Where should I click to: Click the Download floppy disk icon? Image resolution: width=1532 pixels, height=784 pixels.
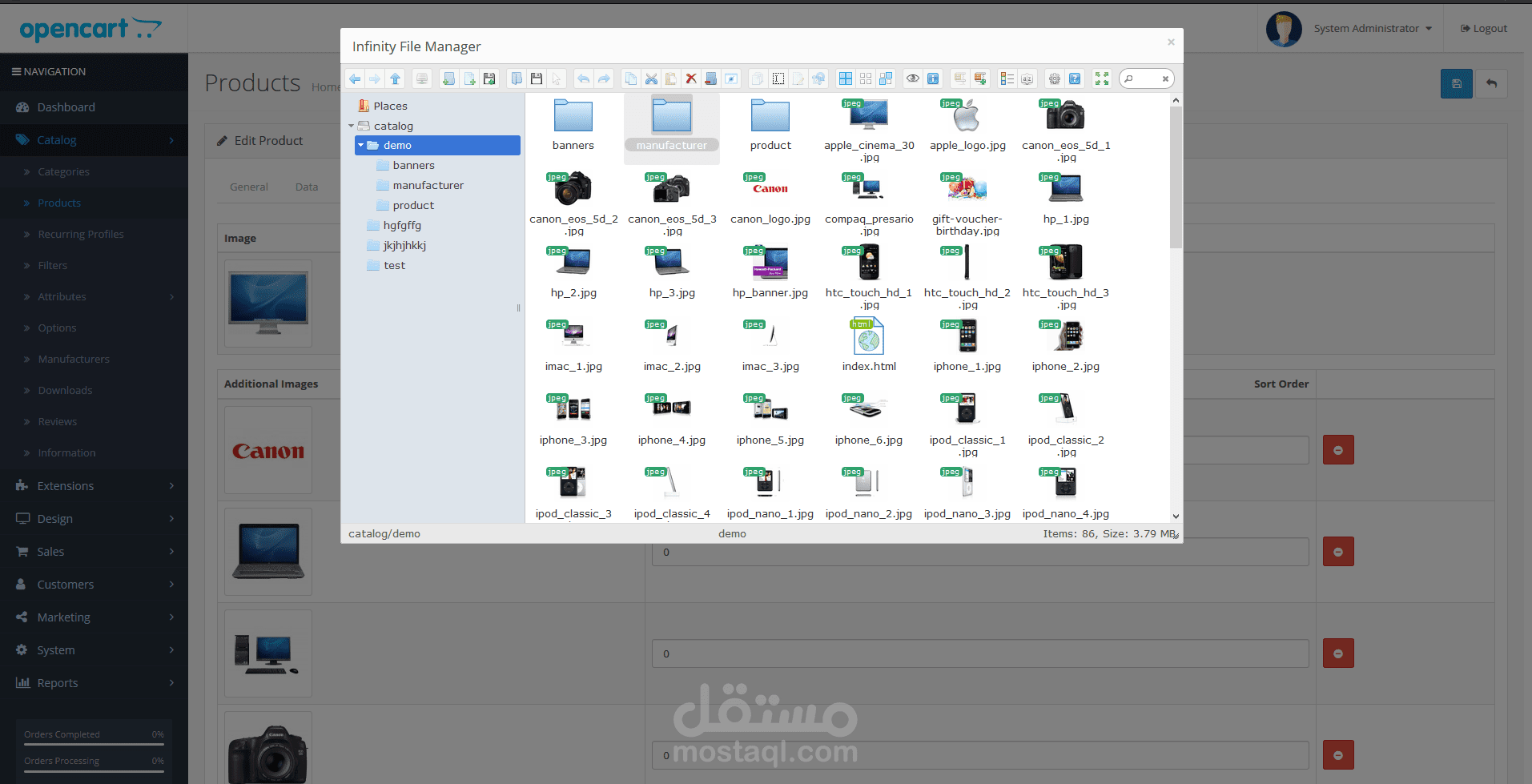point(537,78)
